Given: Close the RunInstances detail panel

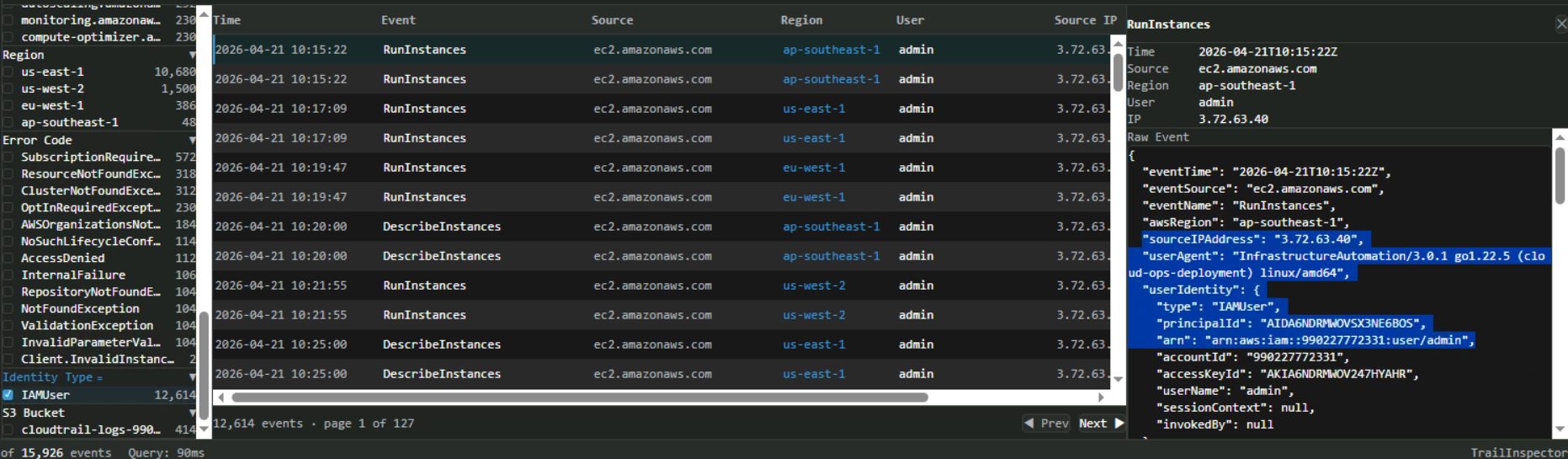Looking at the screenshot, I should (x=1560, y=24).
